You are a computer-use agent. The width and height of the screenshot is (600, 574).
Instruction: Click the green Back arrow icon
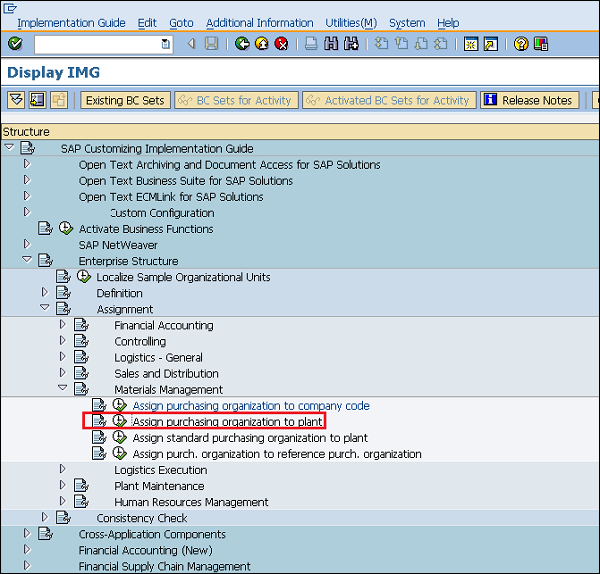tap(242, 44)
